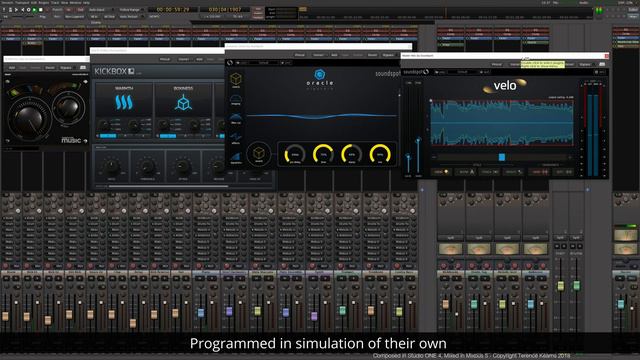Viewport: 640px width, 360px height.
Task: Click Pinout in the Kickbox plugin window
Action: tap(165, 59)
